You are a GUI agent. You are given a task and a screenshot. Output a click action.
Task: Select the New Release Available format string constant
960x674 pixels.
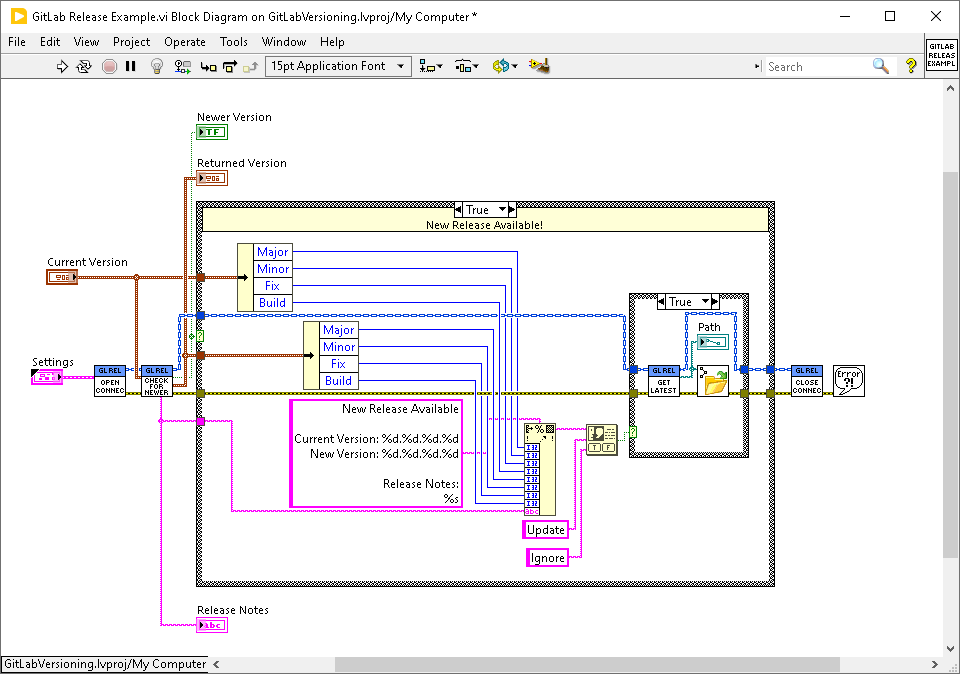tap(377, 454)
